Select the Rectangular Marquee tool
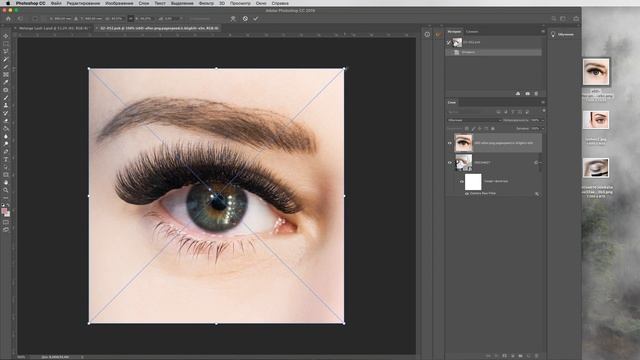640x360 pixels. pos(6,44)
